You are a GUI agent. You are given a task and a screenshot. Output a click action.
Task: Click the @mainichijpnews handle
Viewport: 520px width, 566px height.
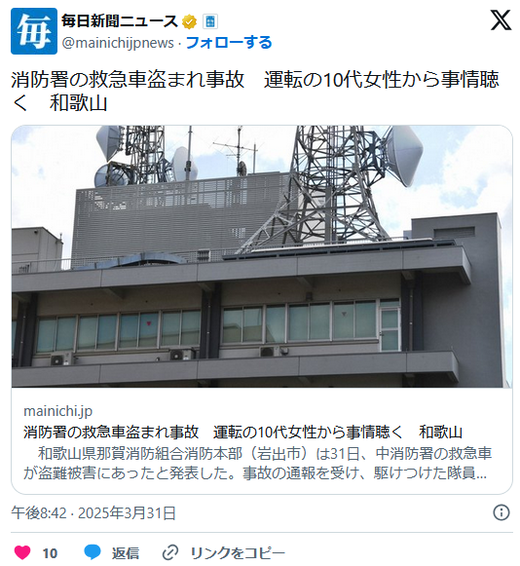coord(118,43)
